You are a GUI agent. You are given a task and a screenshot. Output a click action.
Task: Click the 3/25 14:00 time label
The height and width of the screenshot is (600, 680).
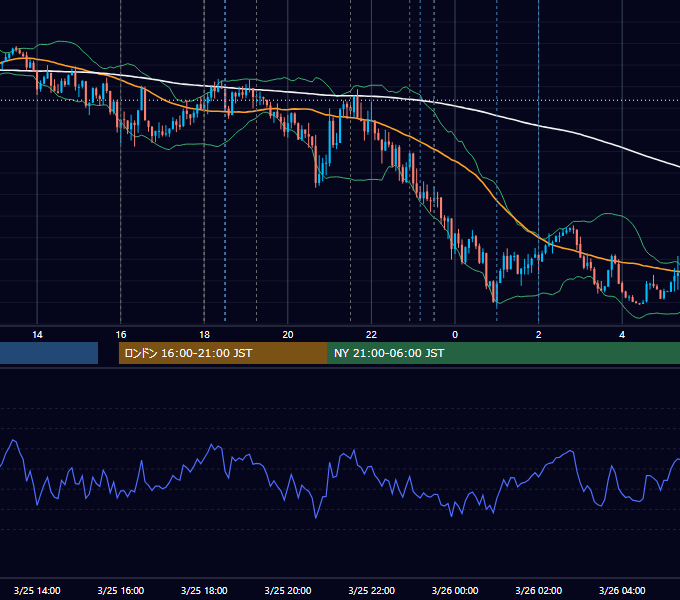click(x=37, y=590)
